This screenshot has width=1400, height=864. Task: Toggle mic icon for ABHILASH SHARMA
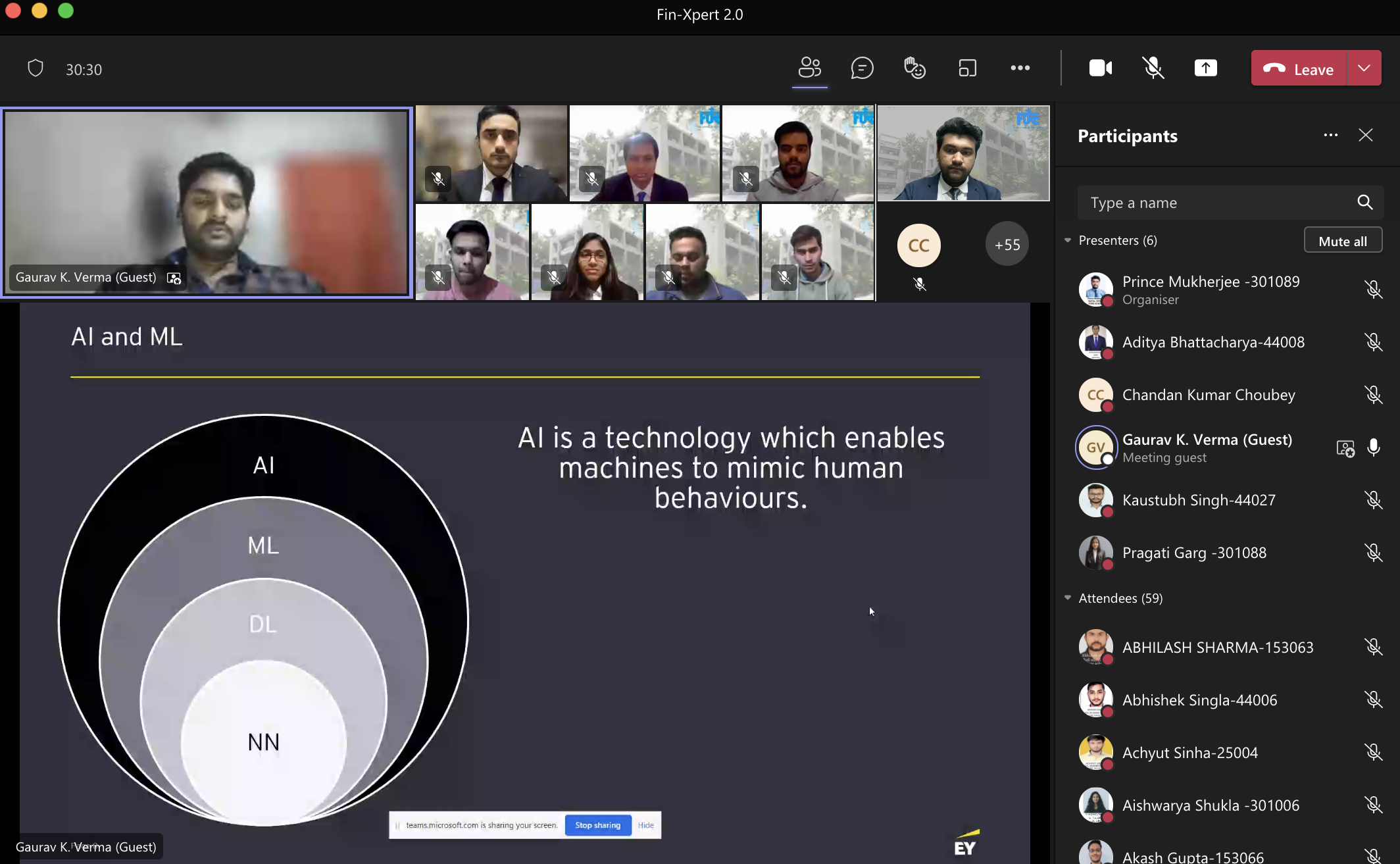coord(1374,648)
